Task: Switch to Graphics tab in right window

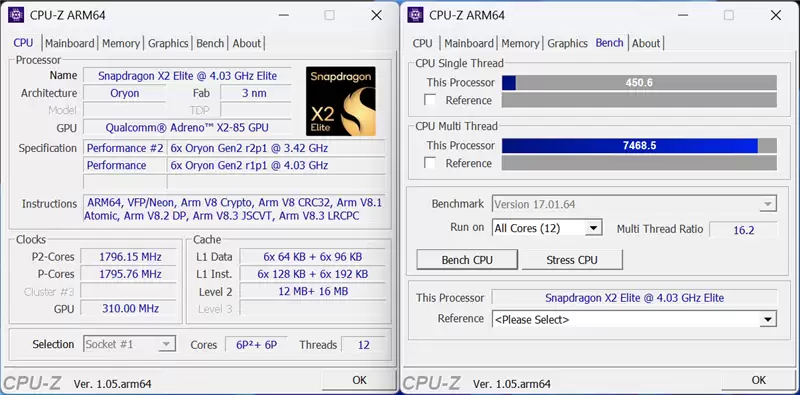Action: (x=567, y=43)
